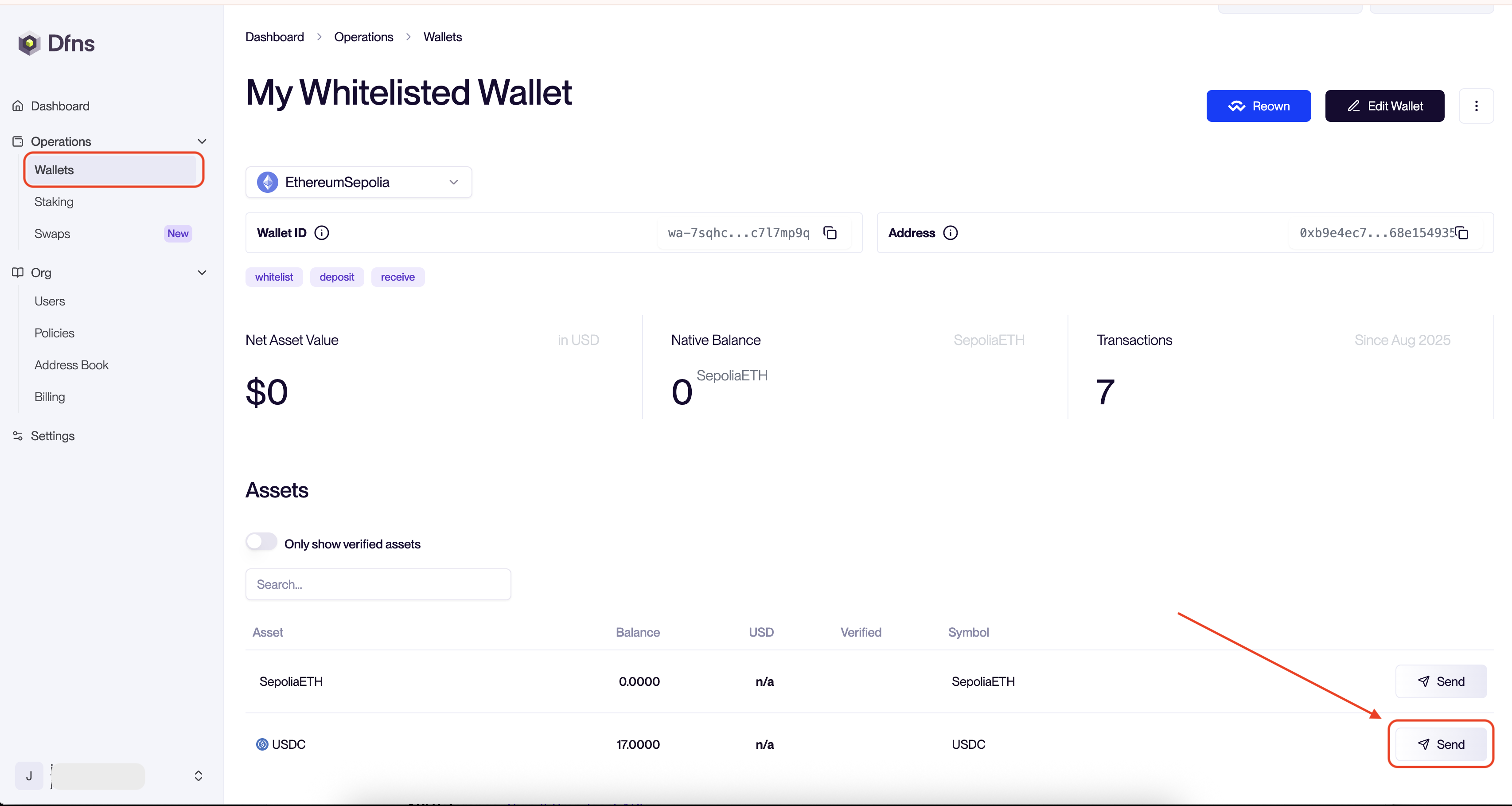Copy the Wallet ID to clipboard
This screenshot has width=1512, height=806.
pos(830,233)
